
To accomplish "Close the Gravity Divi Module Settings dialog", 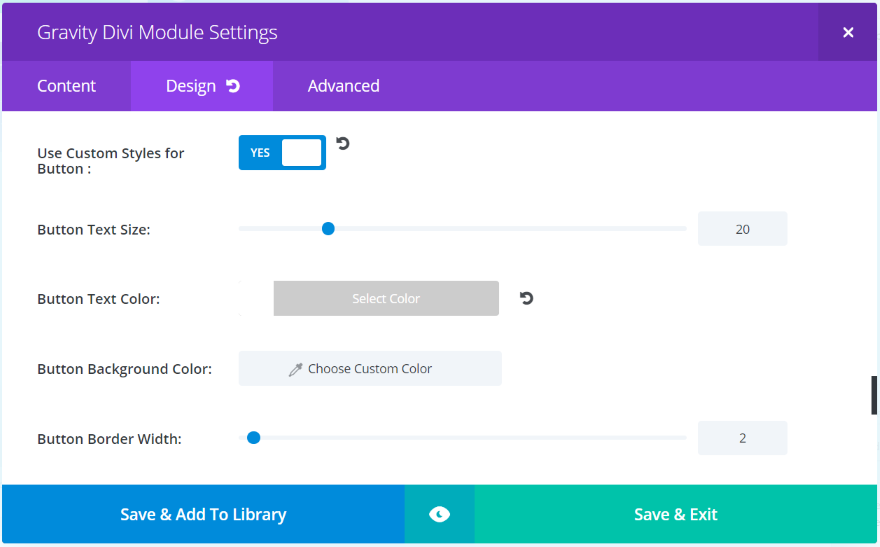I will coord(848,32).
